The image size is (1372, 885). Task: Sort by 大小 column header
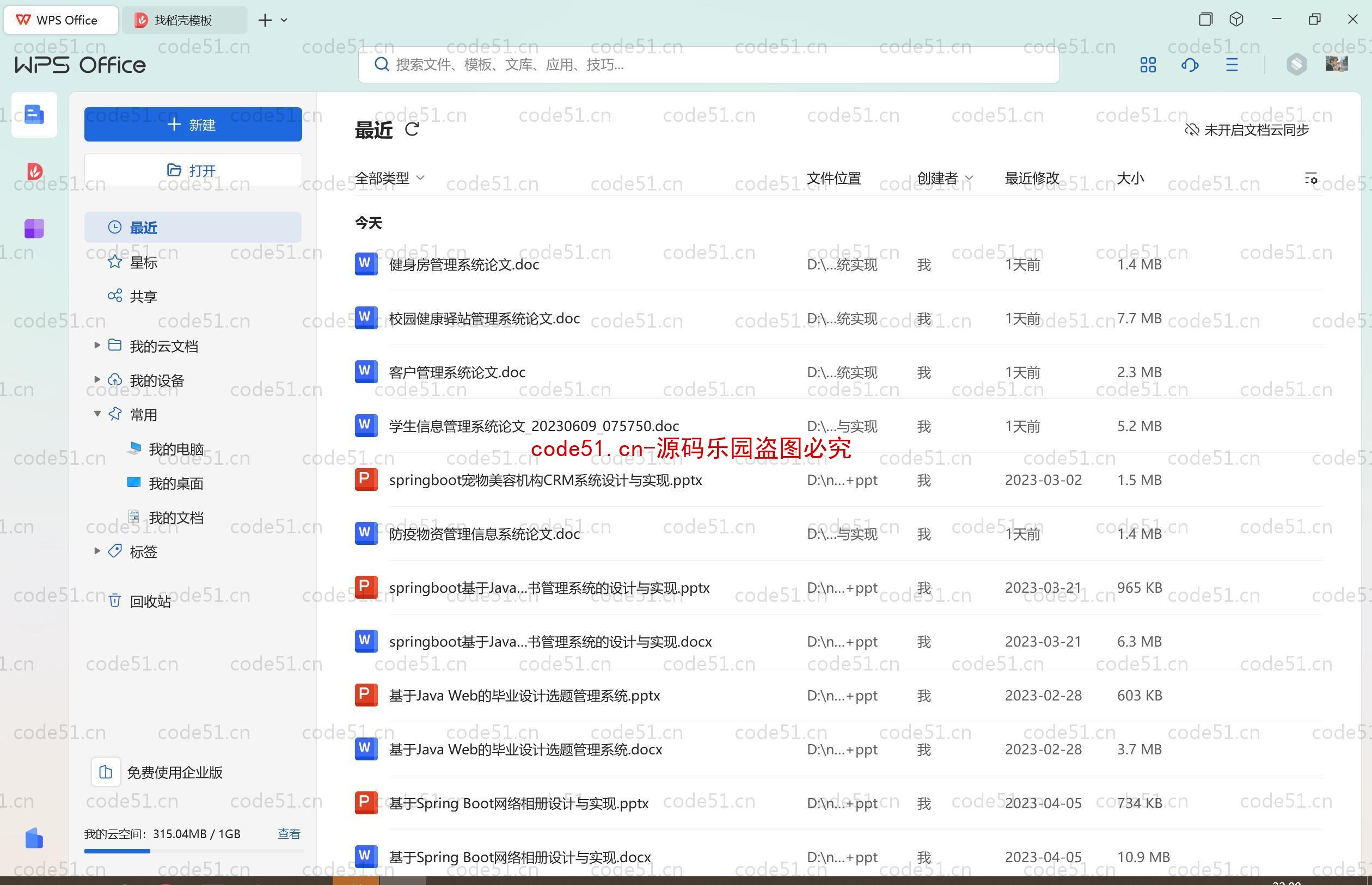click(1130, 178)
